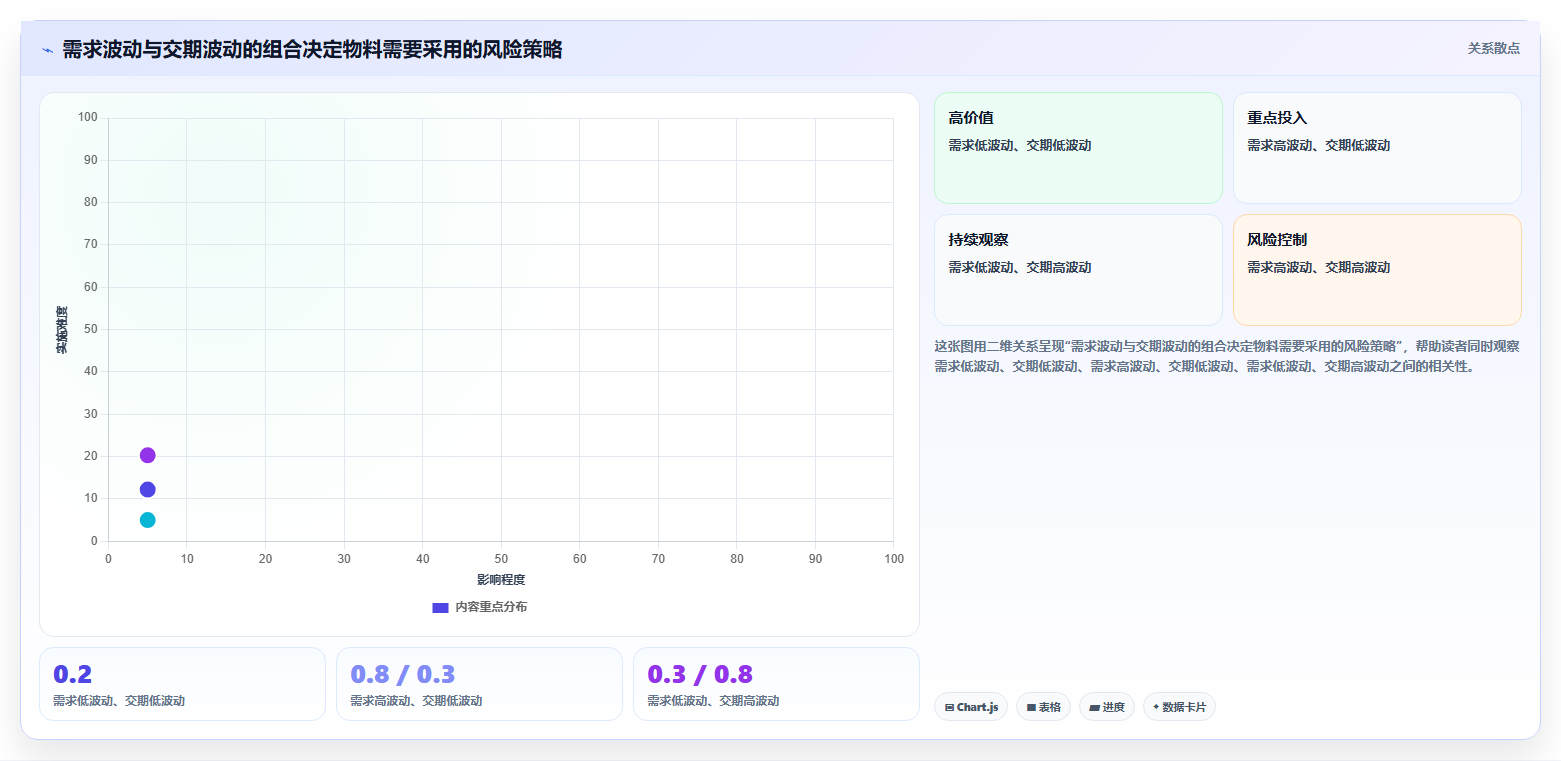Click 需求高波动、交期低波动 in the 重点投入 card
Screen dimensions: 1561x761
(x=1319, y=146)
